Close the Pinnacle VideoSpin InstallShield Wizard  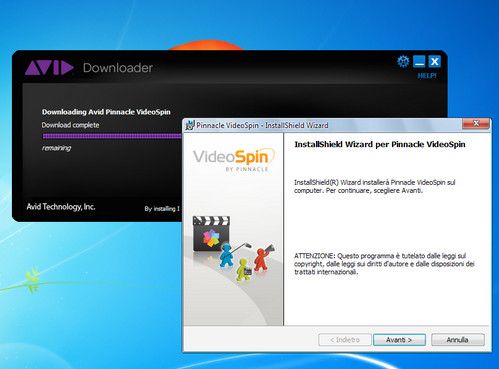pyautogui.click(x=476, y=124)
